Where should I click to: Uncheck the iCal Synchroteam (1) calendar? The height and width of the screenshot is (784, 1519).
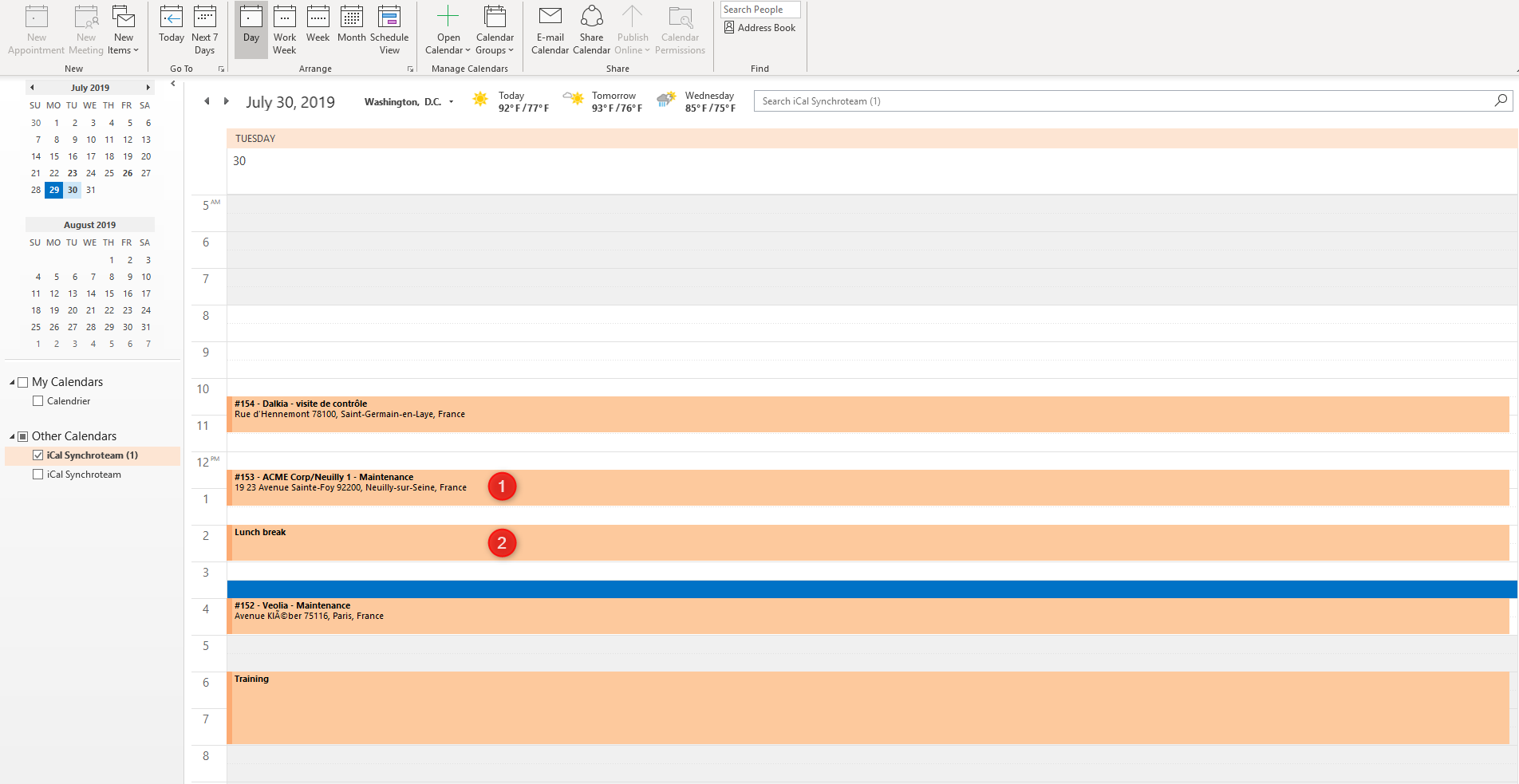37,455
